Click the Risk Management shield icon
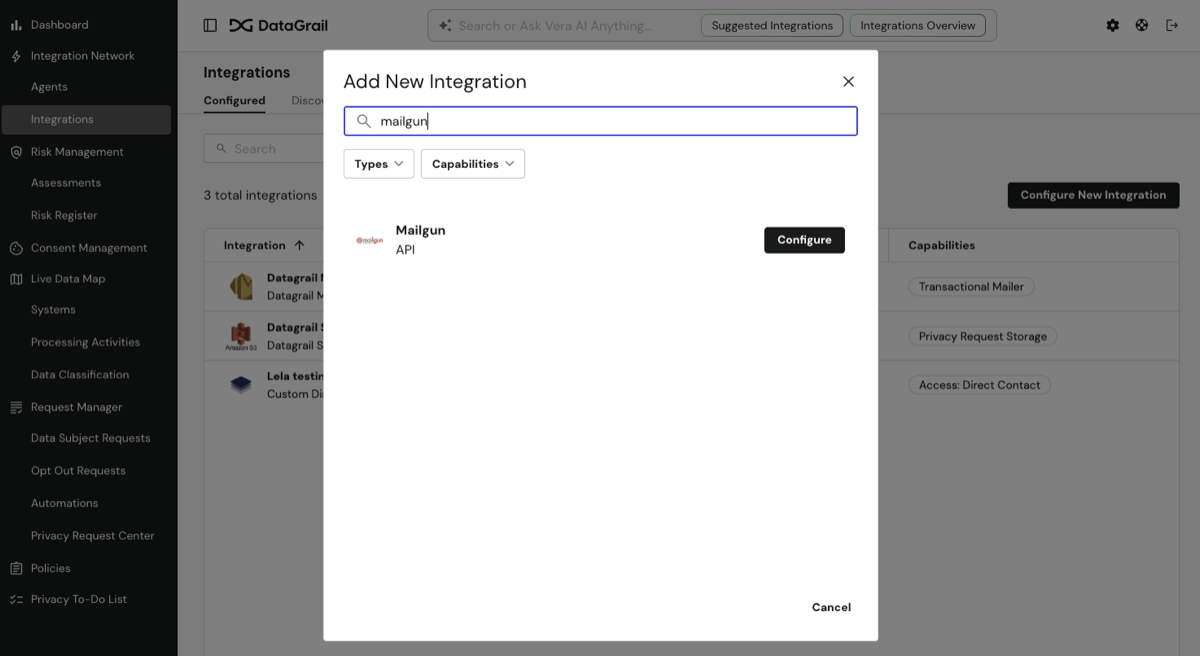 coord(16,152)
